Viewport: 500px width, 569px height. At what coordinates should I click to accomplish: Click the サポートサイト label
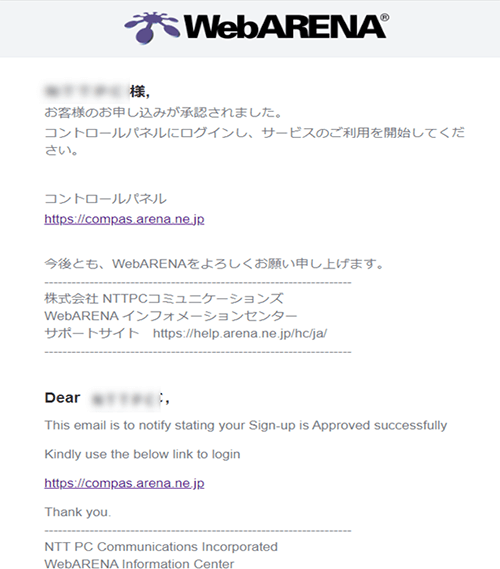coord(92,333)
